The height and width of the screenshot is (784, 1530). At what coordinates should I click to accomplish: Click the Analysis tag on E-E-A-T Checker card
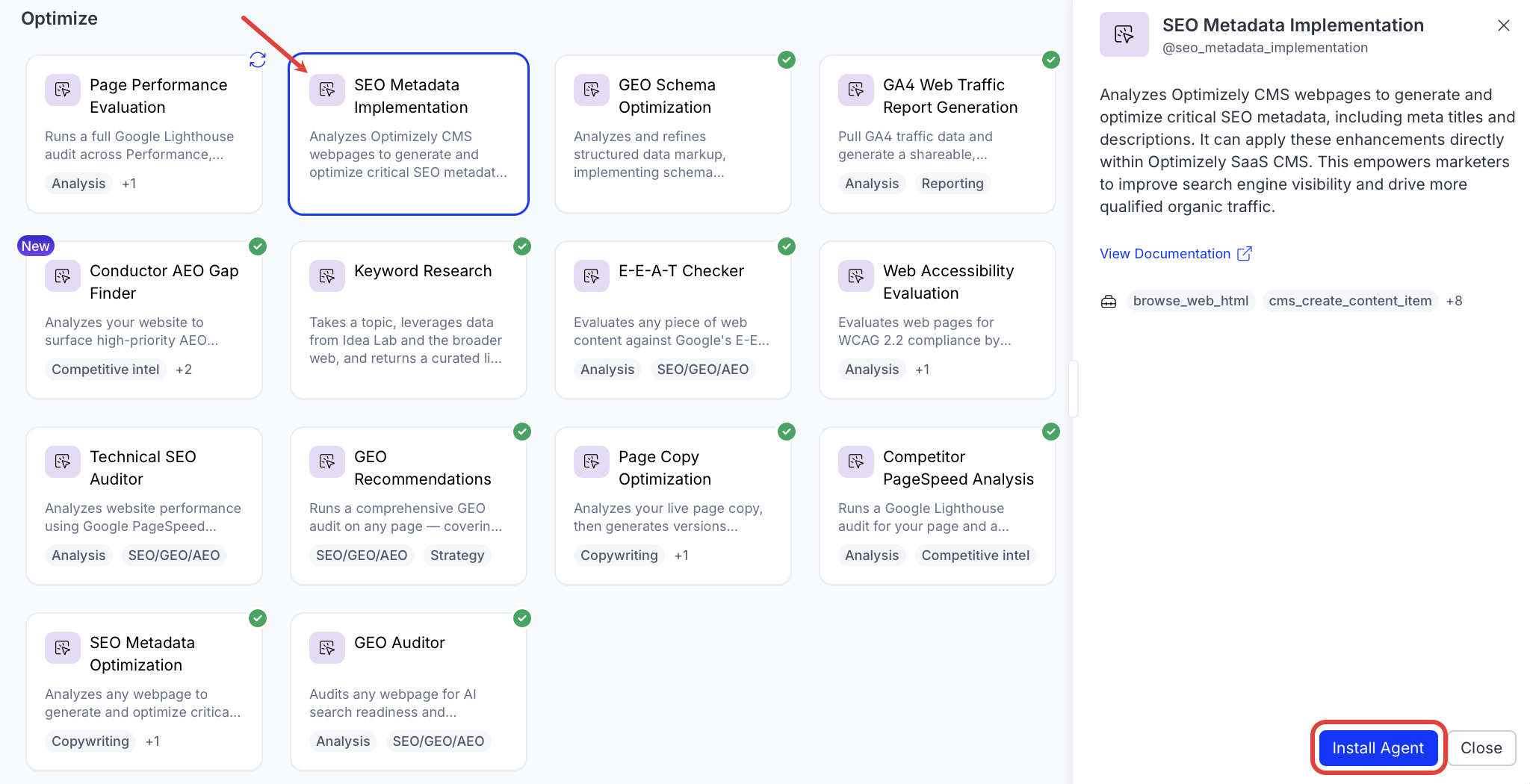point(607,370)
